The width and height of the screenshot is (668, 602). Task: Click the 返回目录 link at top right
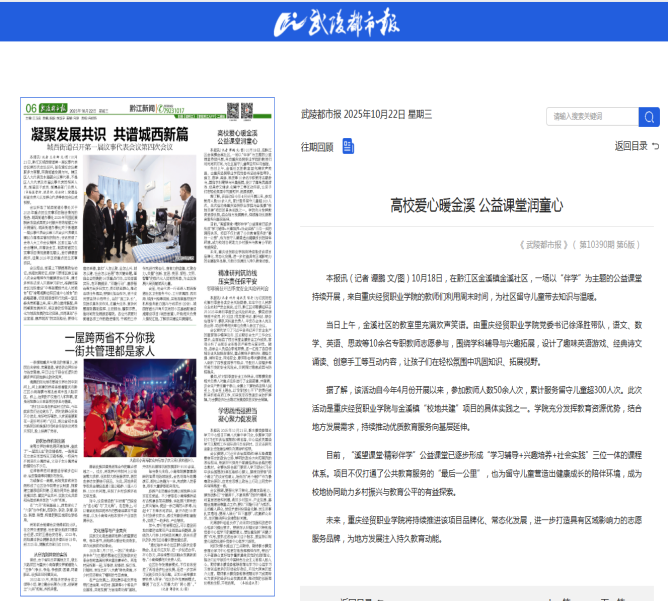tap(631, 146)
